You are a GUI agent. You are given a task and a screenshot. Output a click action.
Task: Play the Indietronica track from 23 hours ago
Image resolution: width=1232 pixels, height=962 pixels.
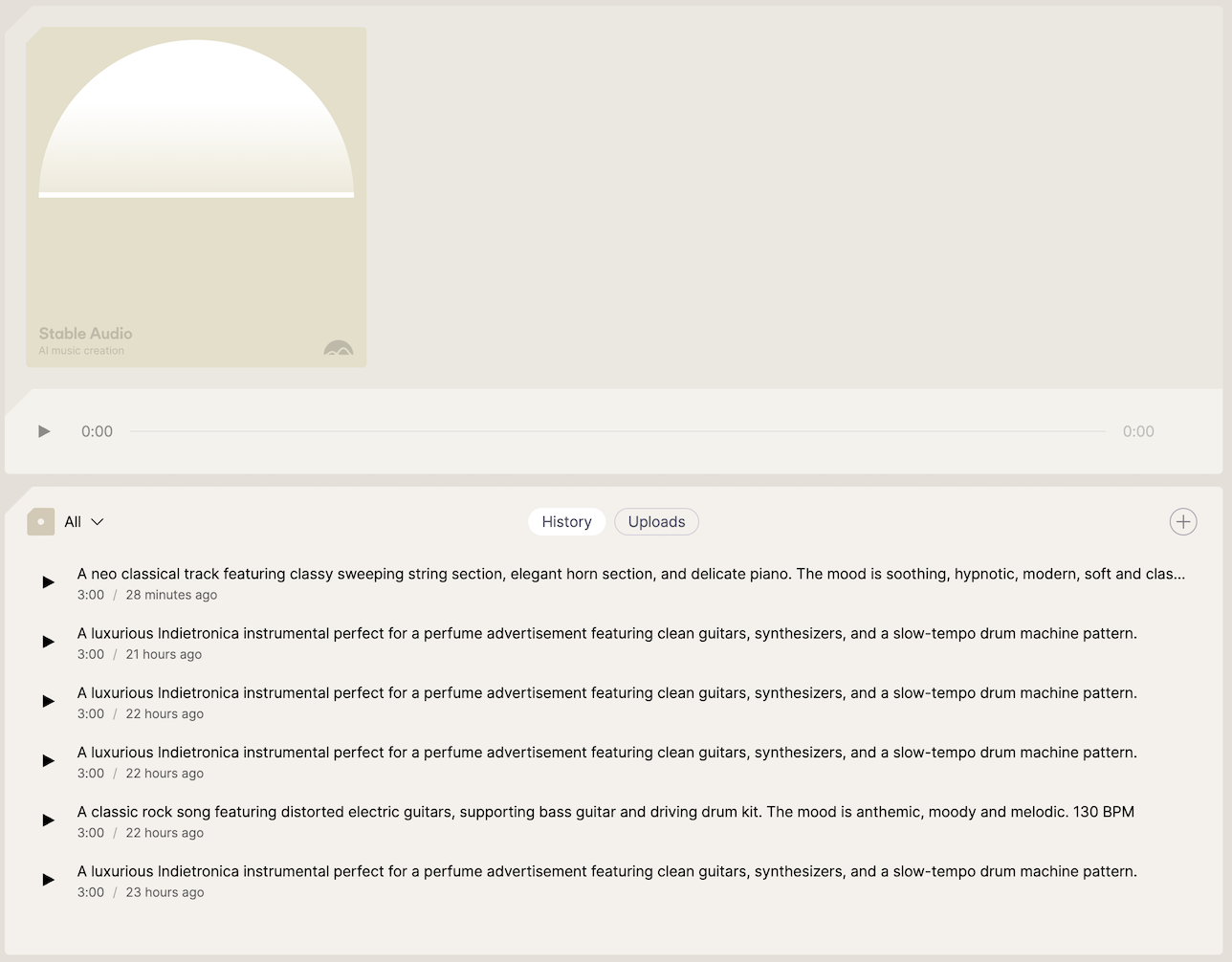(48, 880)
